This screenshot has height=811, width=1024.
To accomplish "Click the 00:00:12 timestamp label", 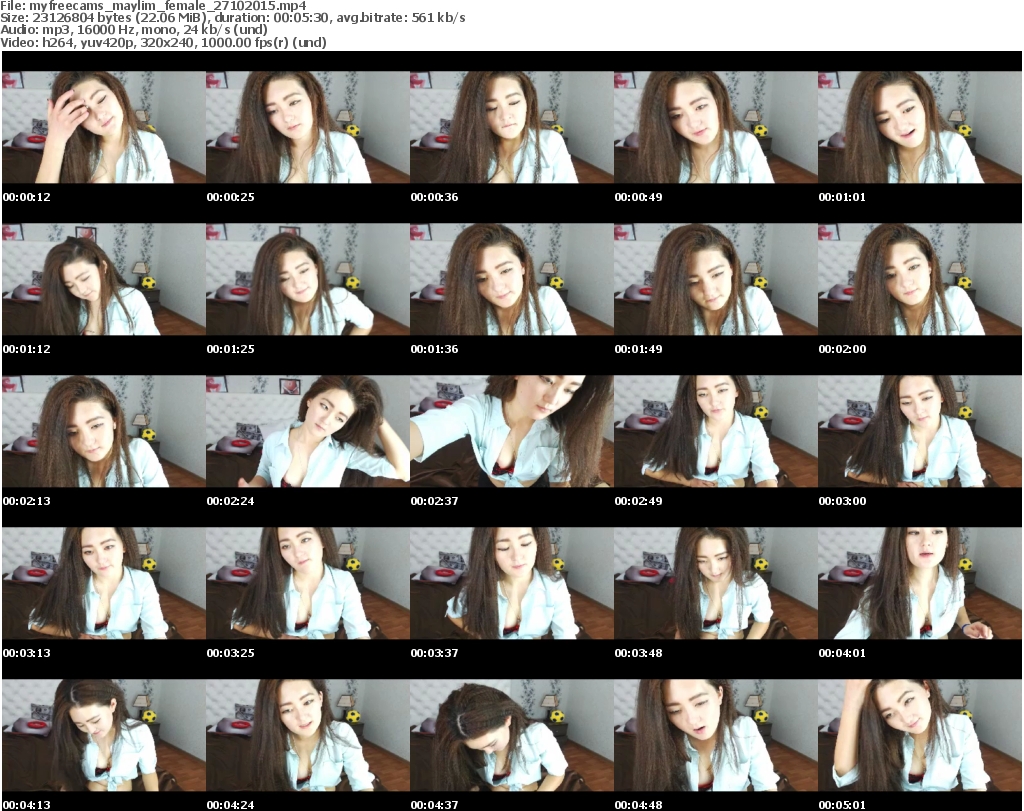I will tap(27, 197).
